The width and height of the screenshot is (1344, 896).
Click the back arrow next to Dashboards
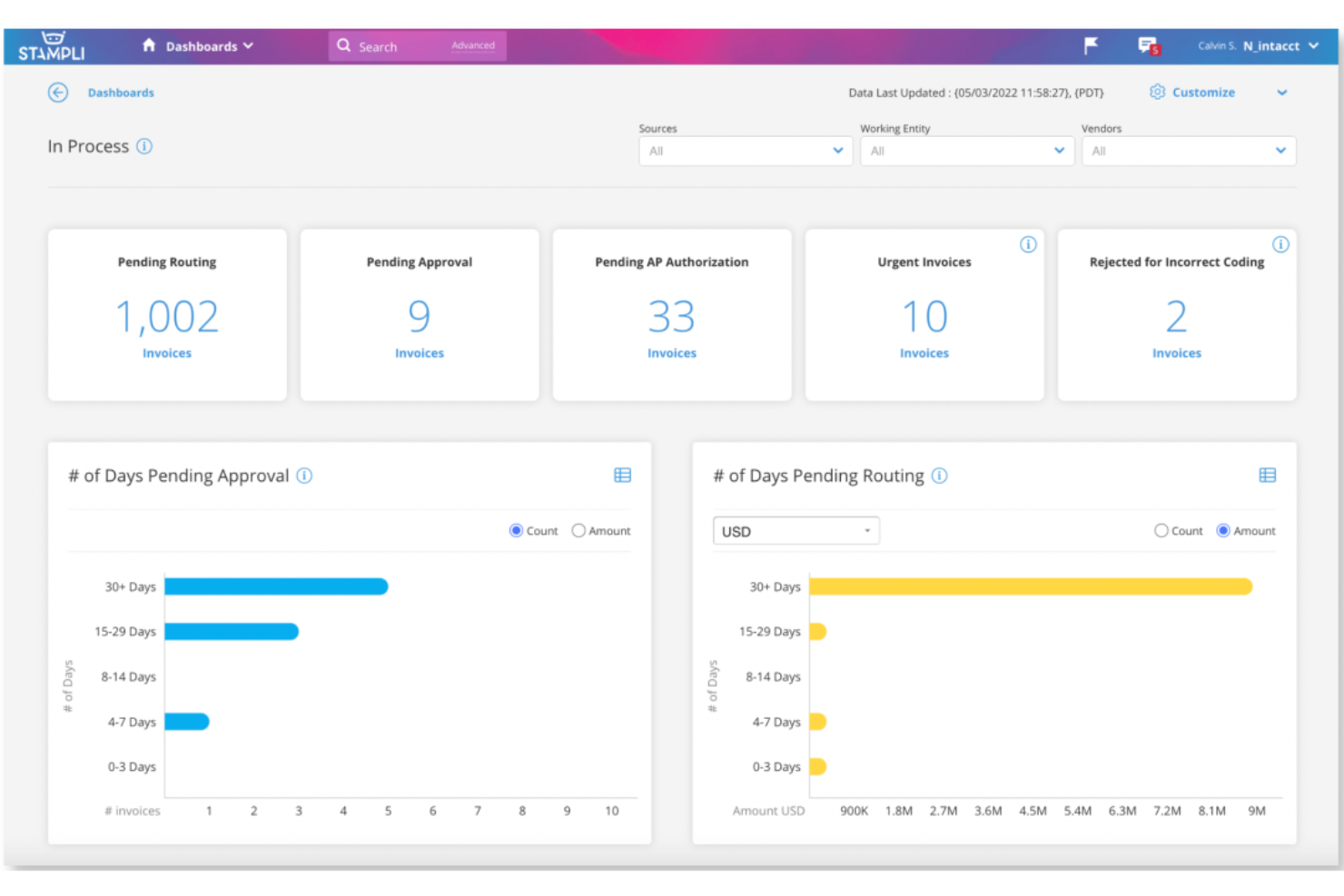[57, 93]
